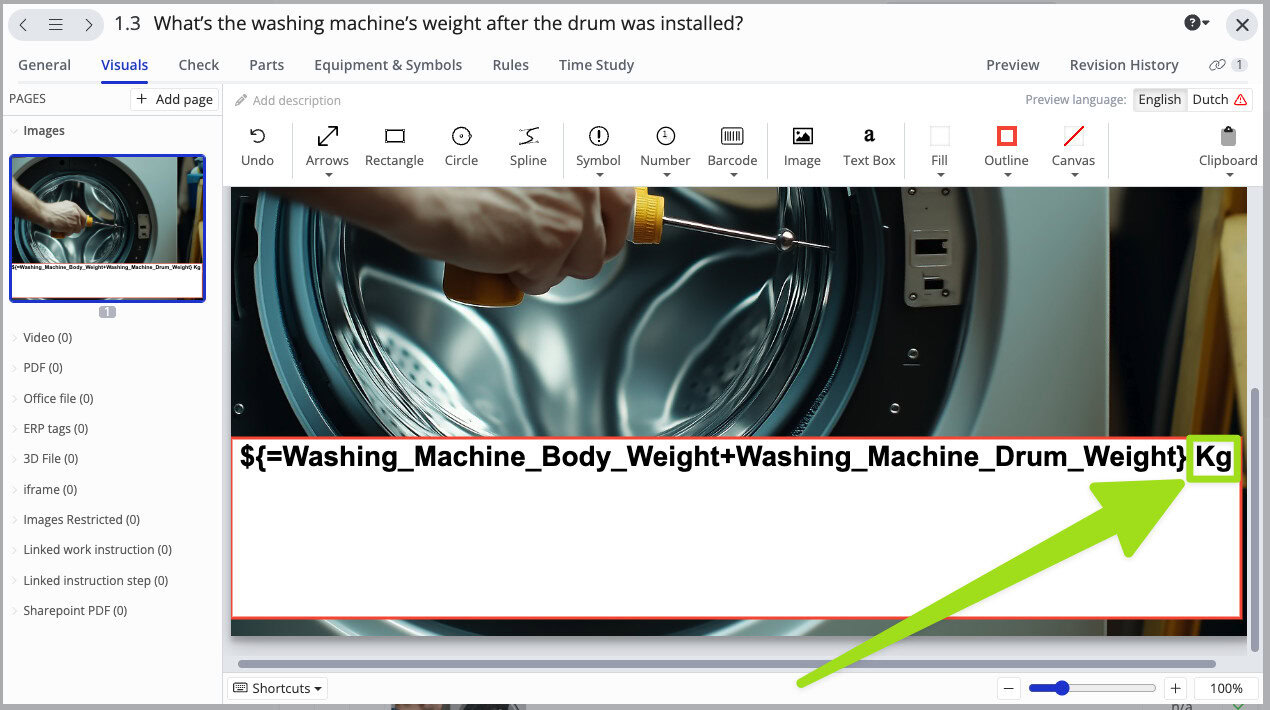
Task: Select the washing machine page thumbnail
Action: 107,228
